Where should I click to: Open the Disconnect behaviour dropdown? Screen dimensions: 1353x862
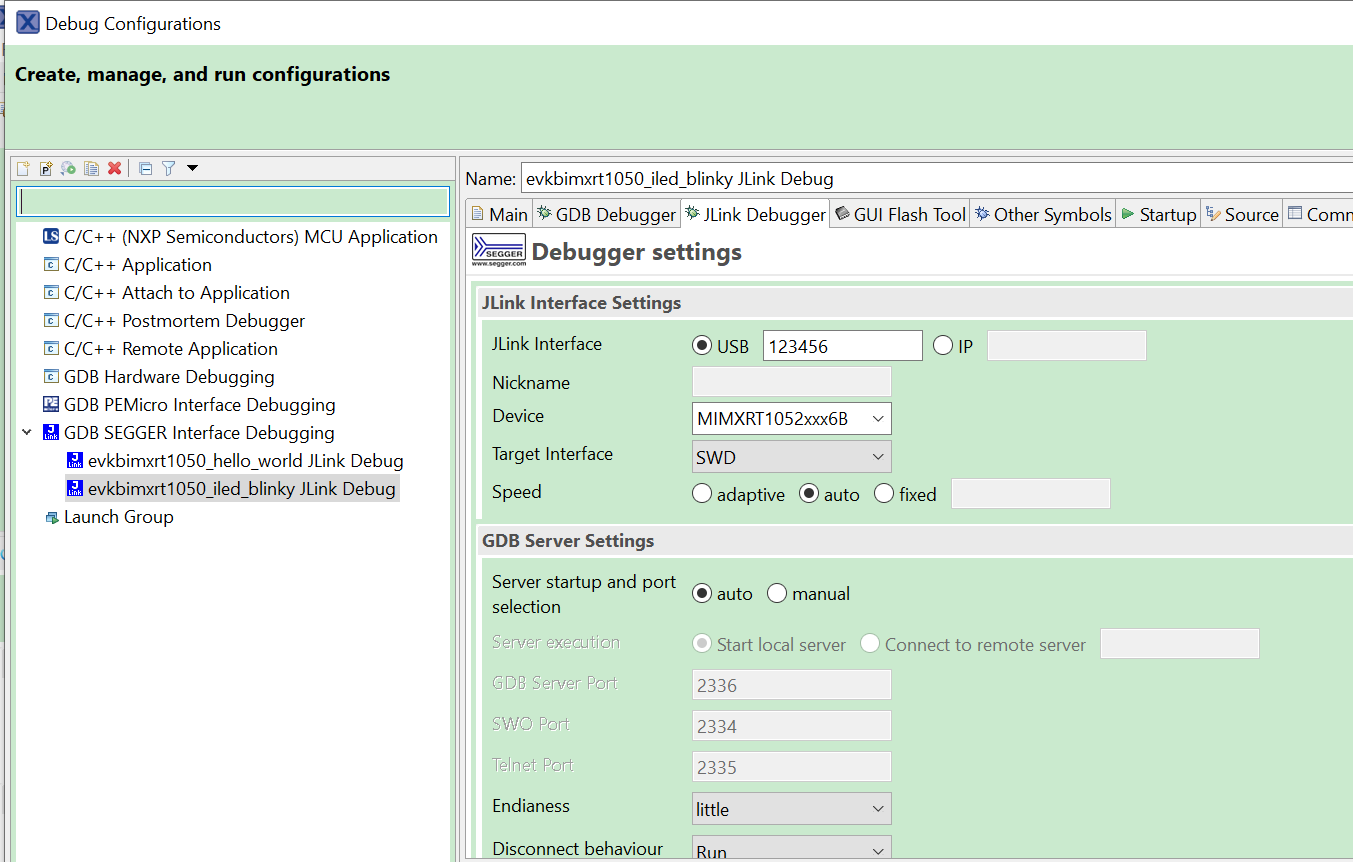pyautogui.click(x=791, y=850)
